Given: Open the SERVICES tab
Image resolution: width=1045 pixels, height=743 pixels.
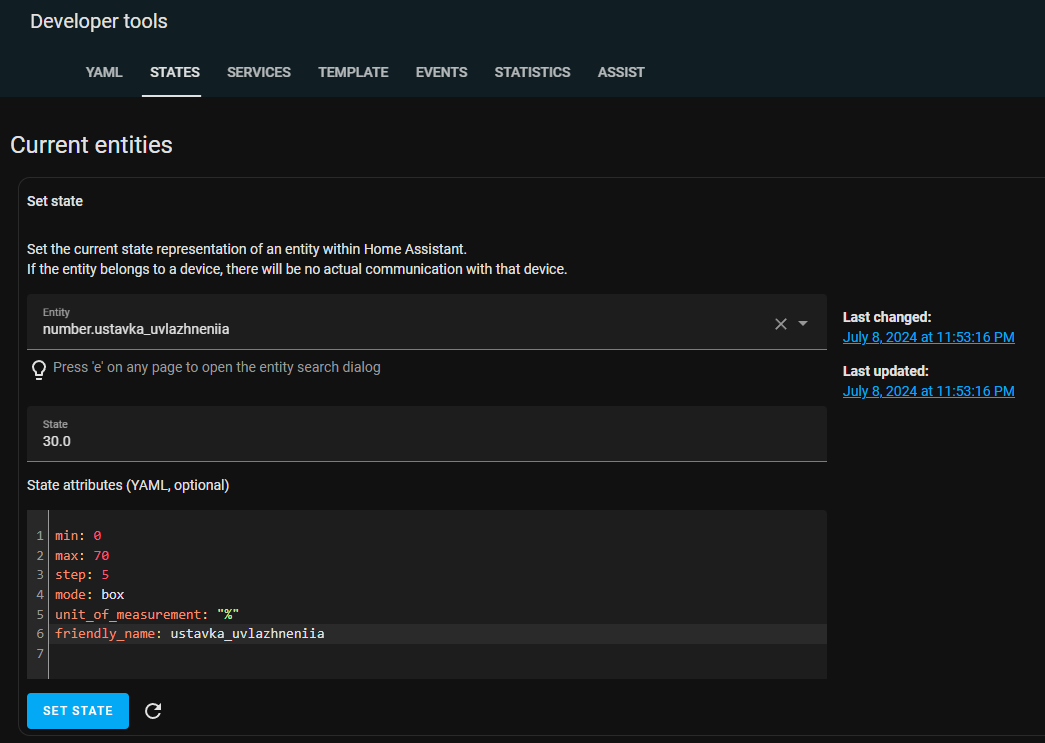Looking at the screenshot, I should click(259, 72).
